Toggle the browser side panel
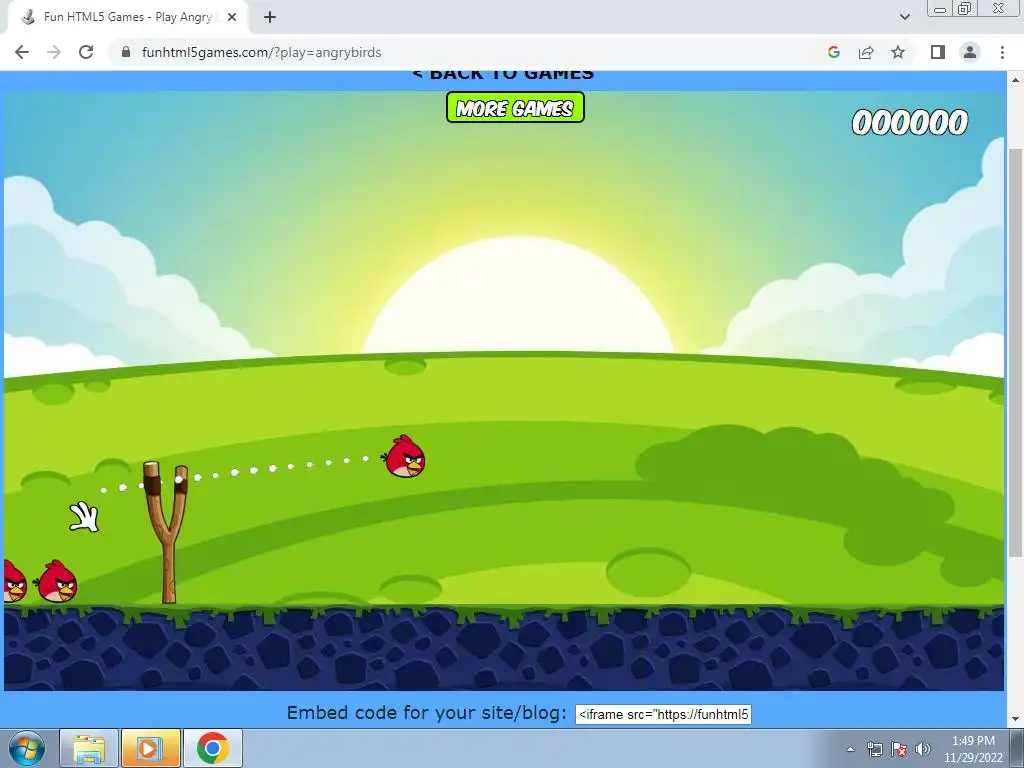This screenshot has height=768, width=1024. click(x=938, y=52)
